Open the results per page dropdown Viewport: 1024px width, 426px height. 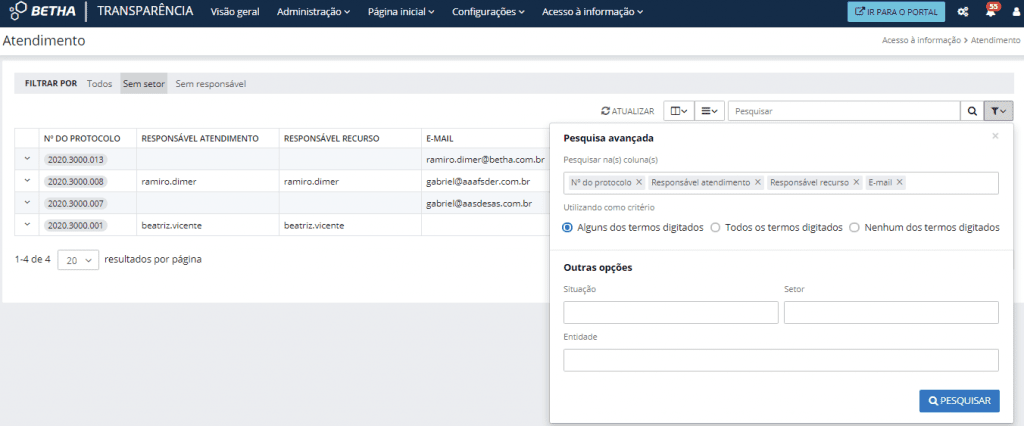(78, 260)
